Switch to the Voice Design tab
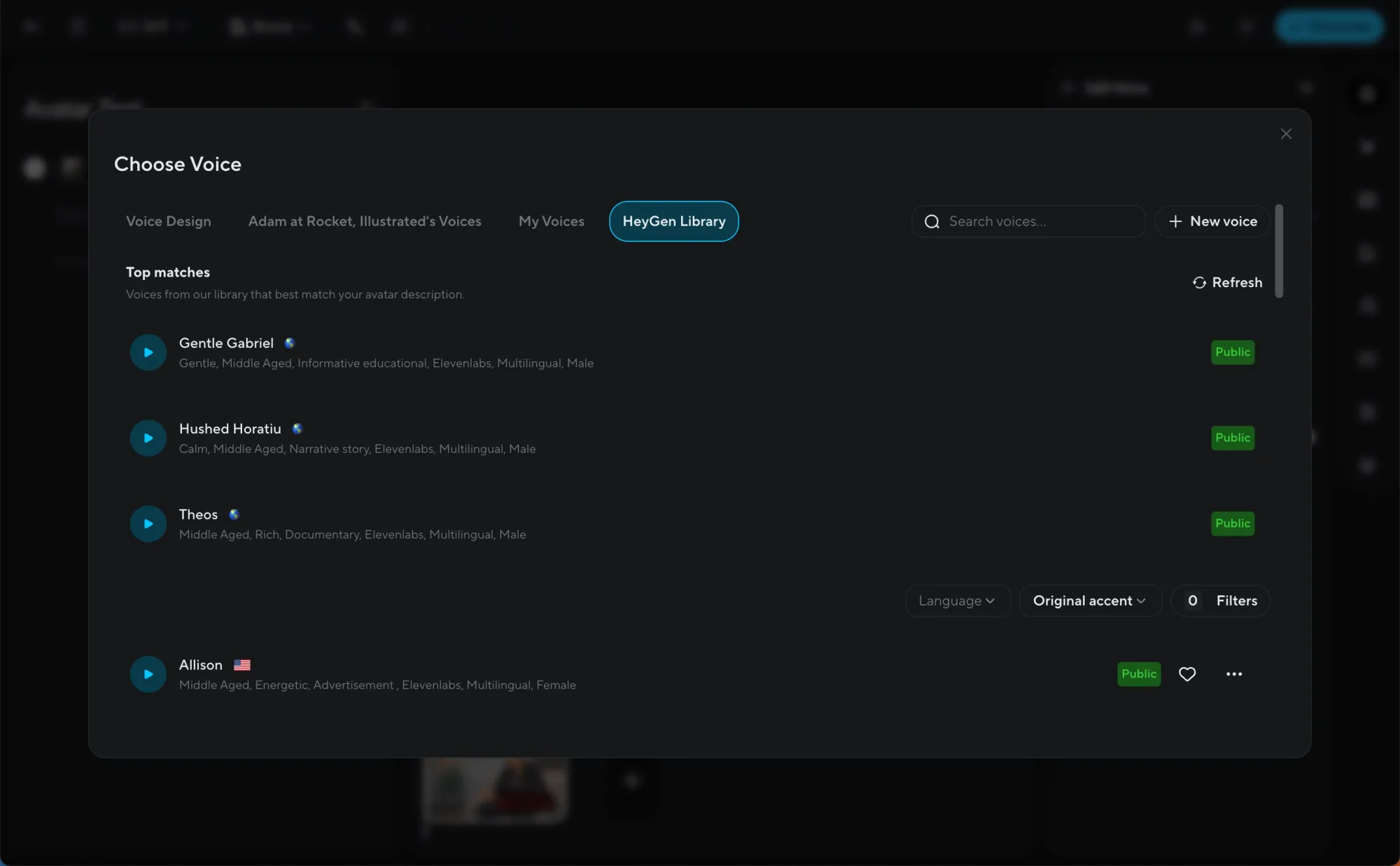The width and height of the screenshot is (1400, 866). [168, 221]
